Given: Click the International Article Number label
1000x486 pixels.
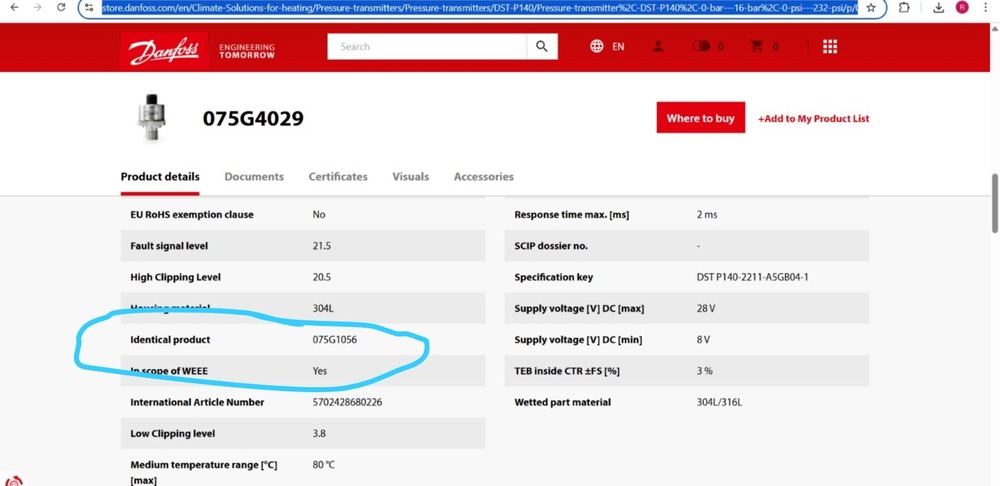Looking at the screenshot, I should pos(197,402).
